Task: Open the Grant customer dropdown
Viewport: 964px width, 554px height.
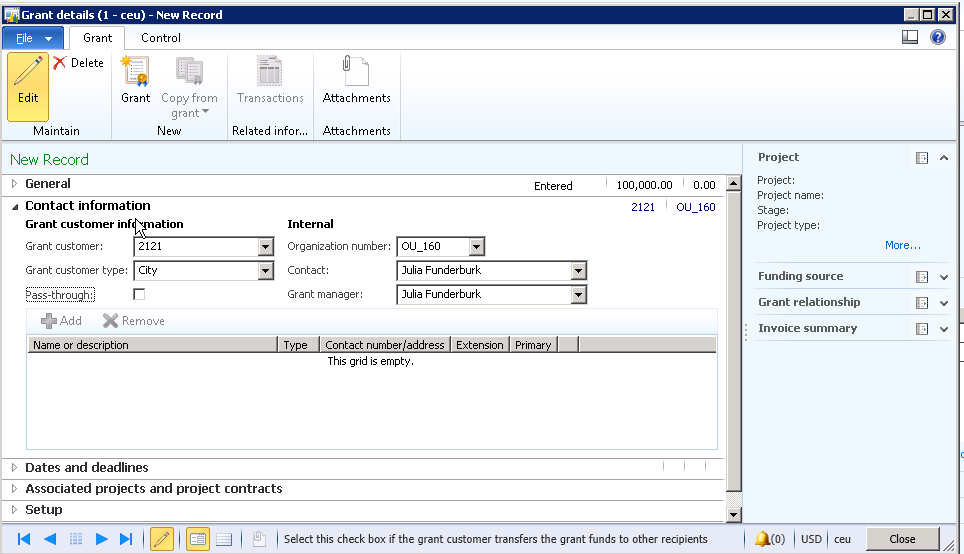Action: coord(265,247)
